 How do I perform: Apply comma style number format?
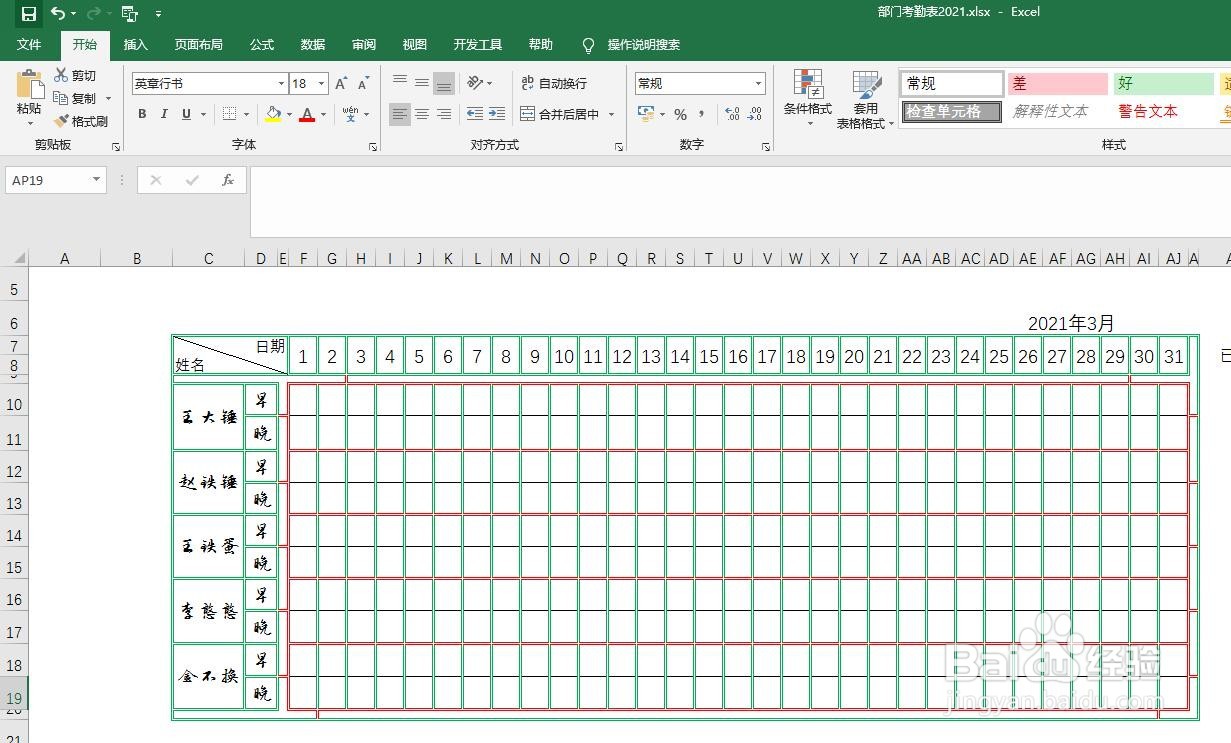tap(702, 114)
